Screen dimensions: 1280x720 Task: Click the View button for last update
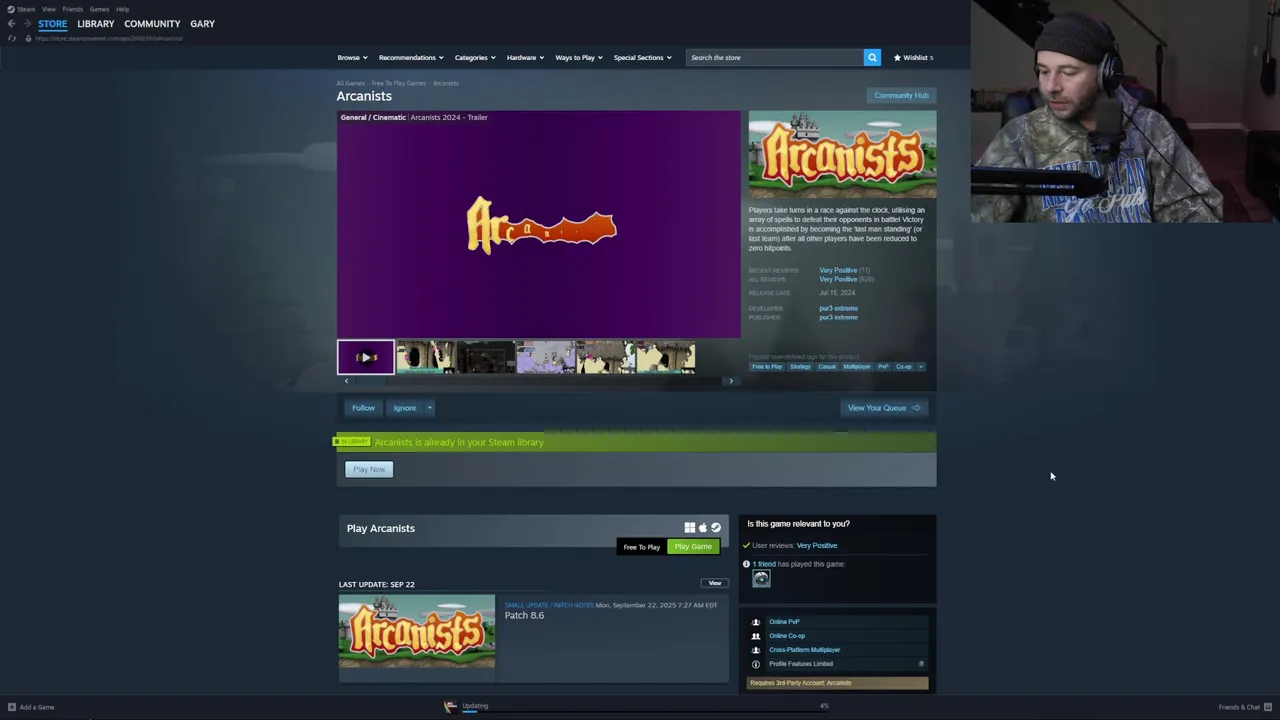click(x=714, y=583)
